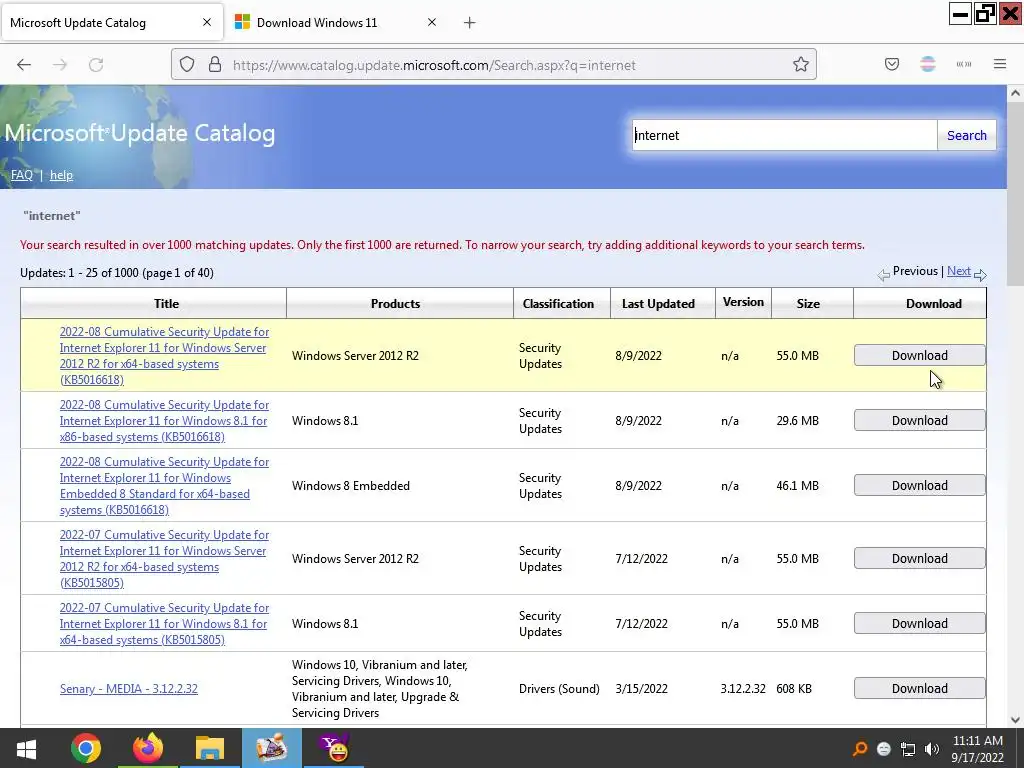Open Firefox from the taskbar
1024x768 pixels.
[148, 748]
